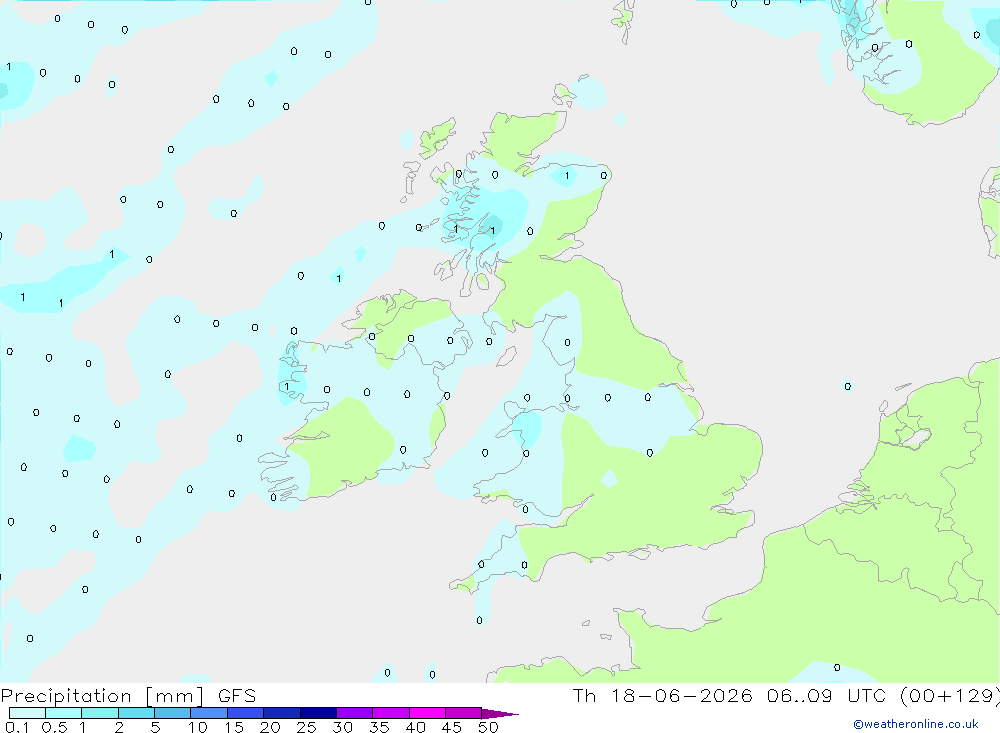
Task: Click the legend label '35'
Action: [x=379, y=727]
